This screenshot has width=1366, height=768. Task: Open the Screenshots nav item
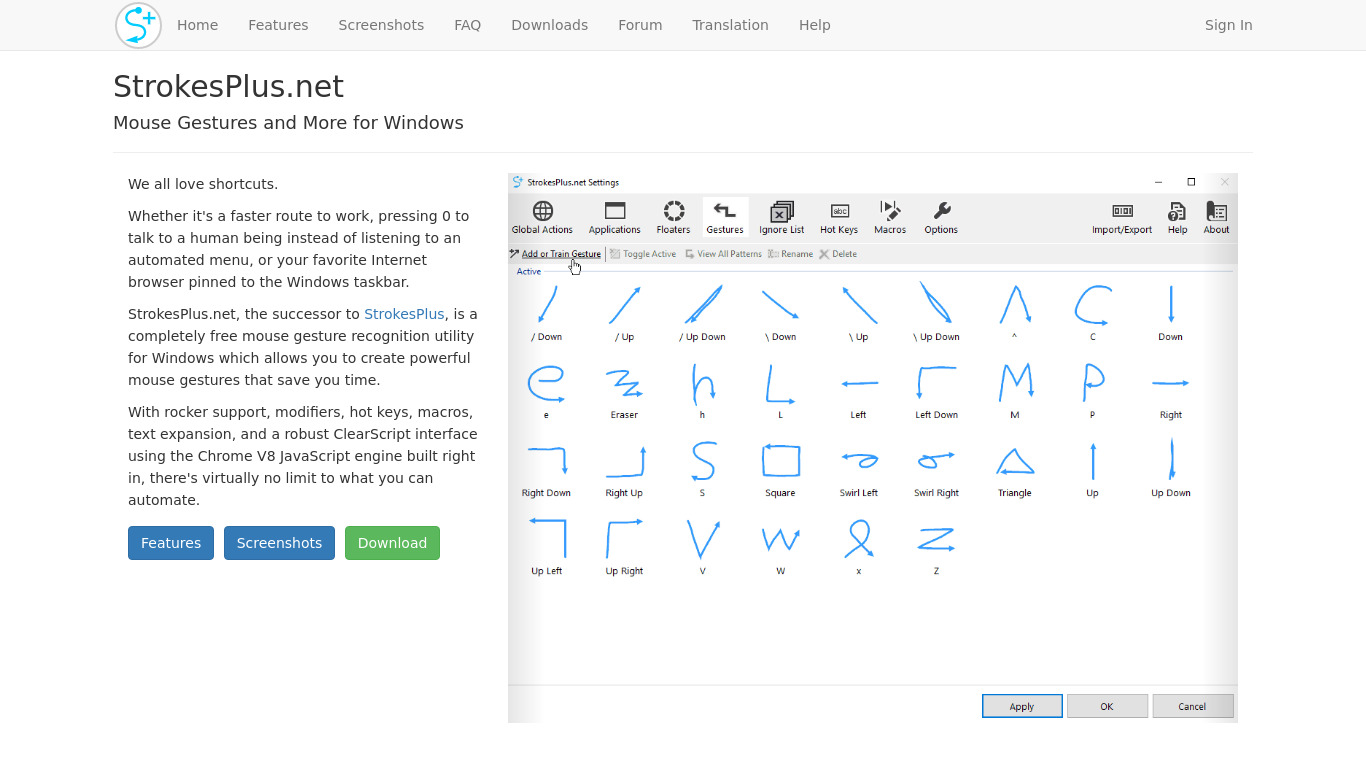pyautogui.click(x=381, y=25)
